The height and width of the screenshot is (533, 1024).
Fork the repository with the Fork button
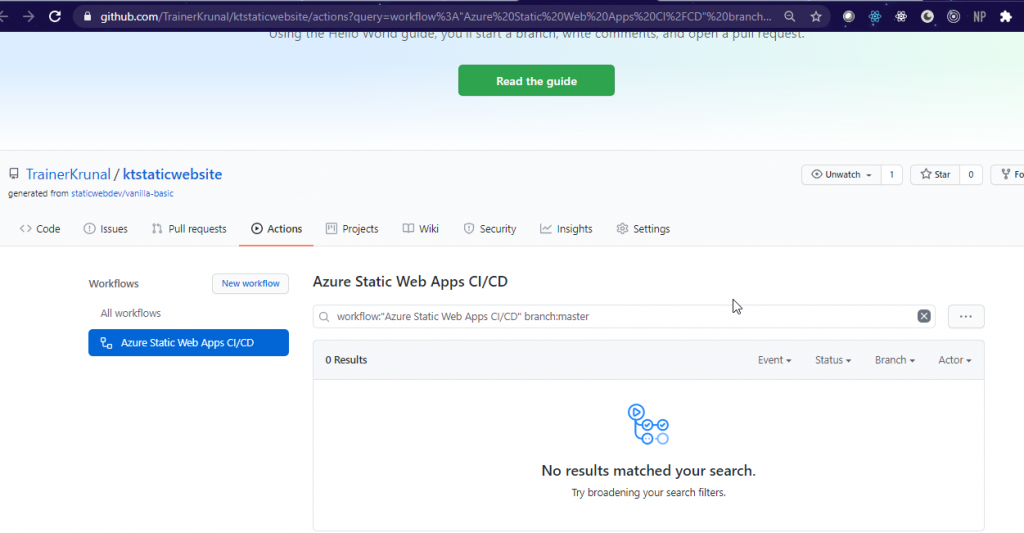tap(1008, 174)
